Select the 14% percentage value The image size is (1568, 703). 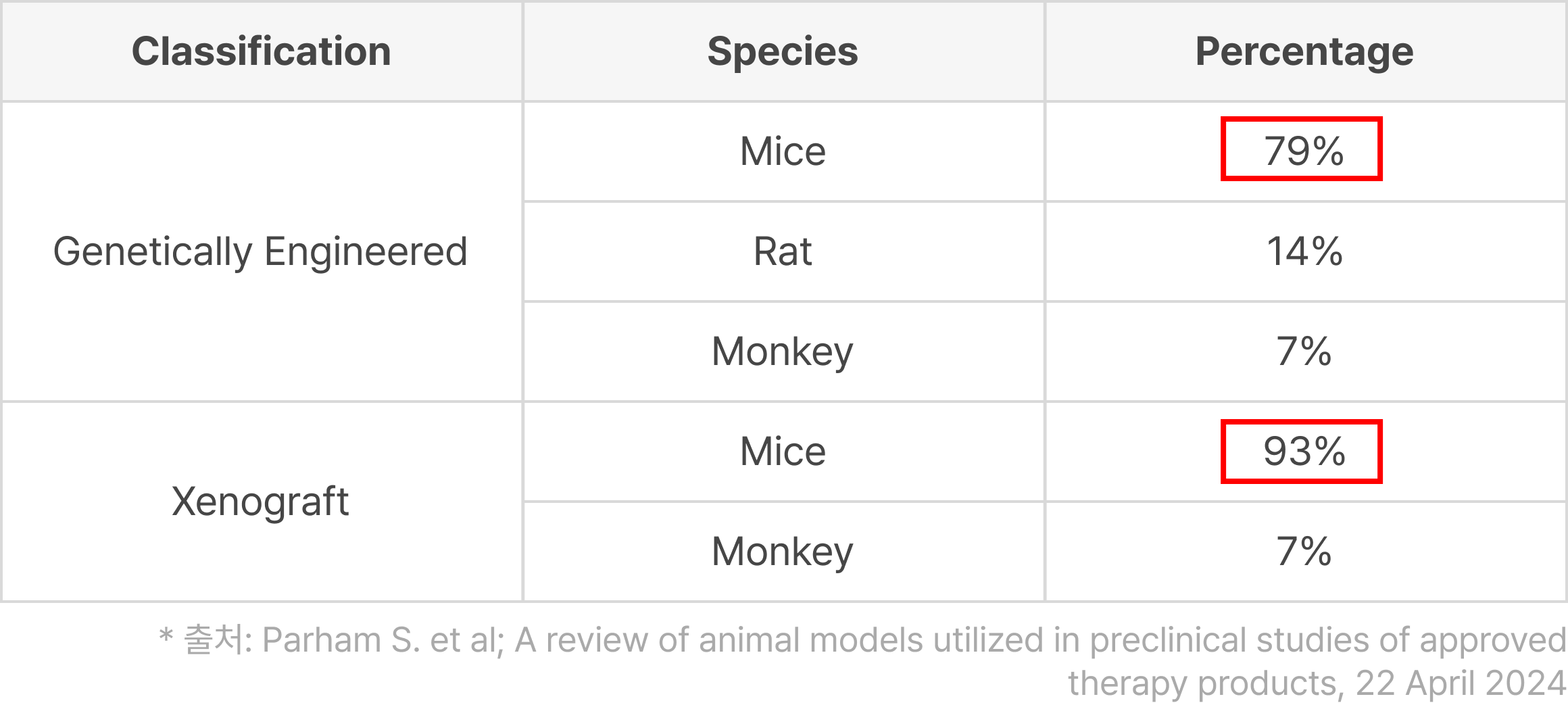tap(1304, 251)
